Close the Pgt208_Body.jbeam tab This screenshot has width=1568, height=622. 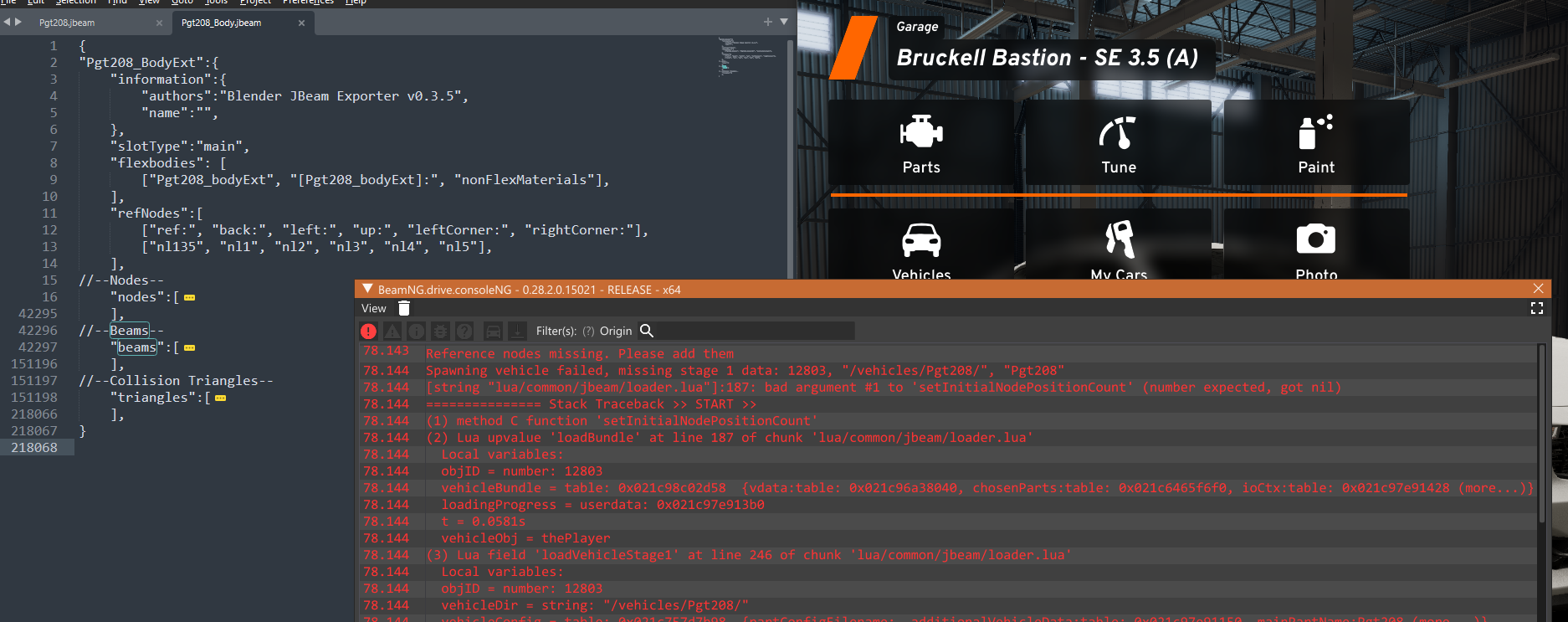(301, 23)
